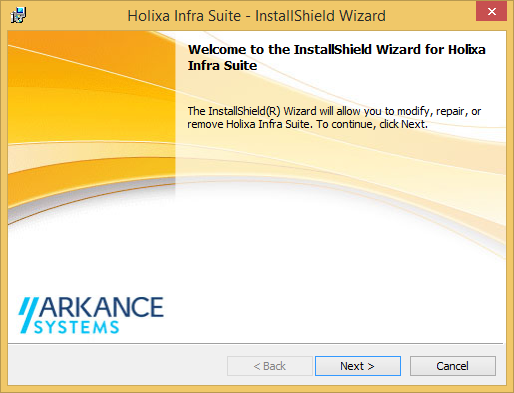Click the Next button to continue

point(358,366)
